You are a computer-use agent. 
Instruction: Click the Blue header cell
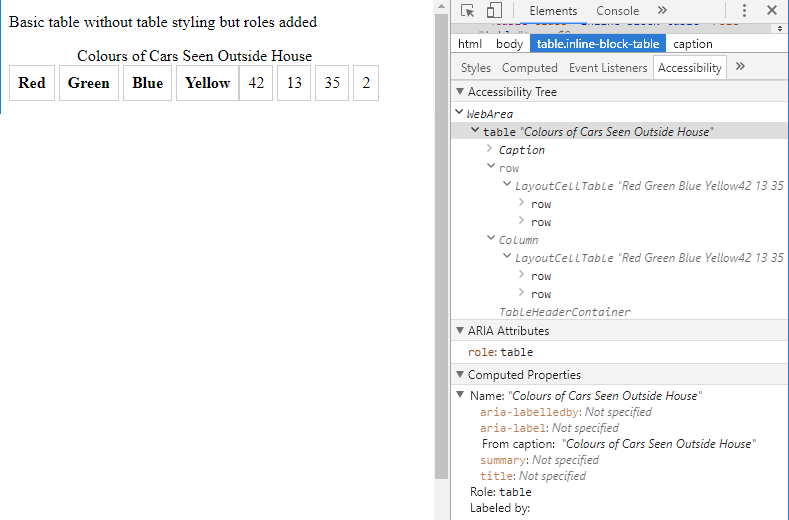pos(147,83)
